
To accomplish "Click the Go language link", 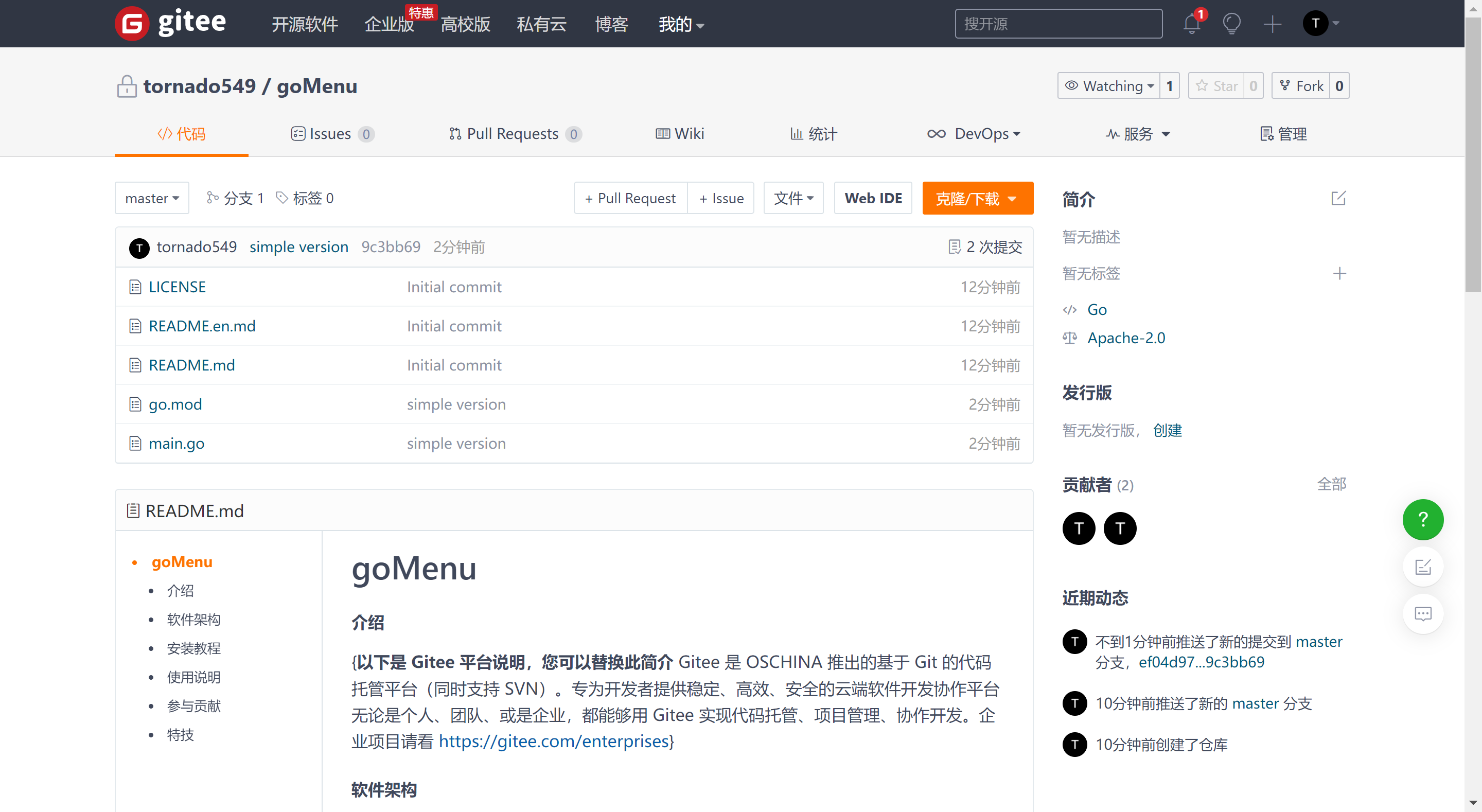I will point(1097,310).
